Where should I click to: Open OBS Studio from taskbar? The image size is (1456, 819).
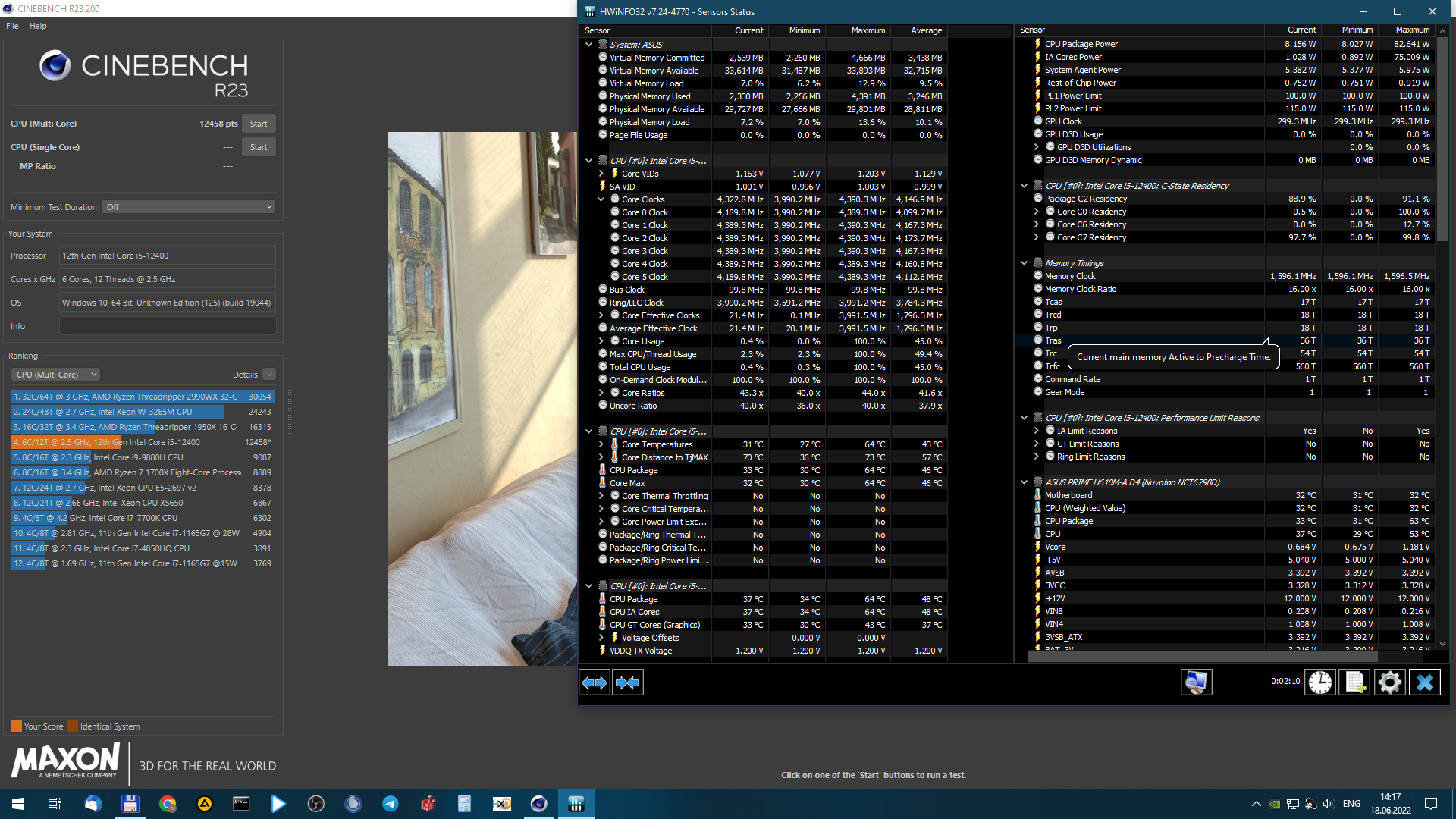pyautogui.click(x=316, y=804)
